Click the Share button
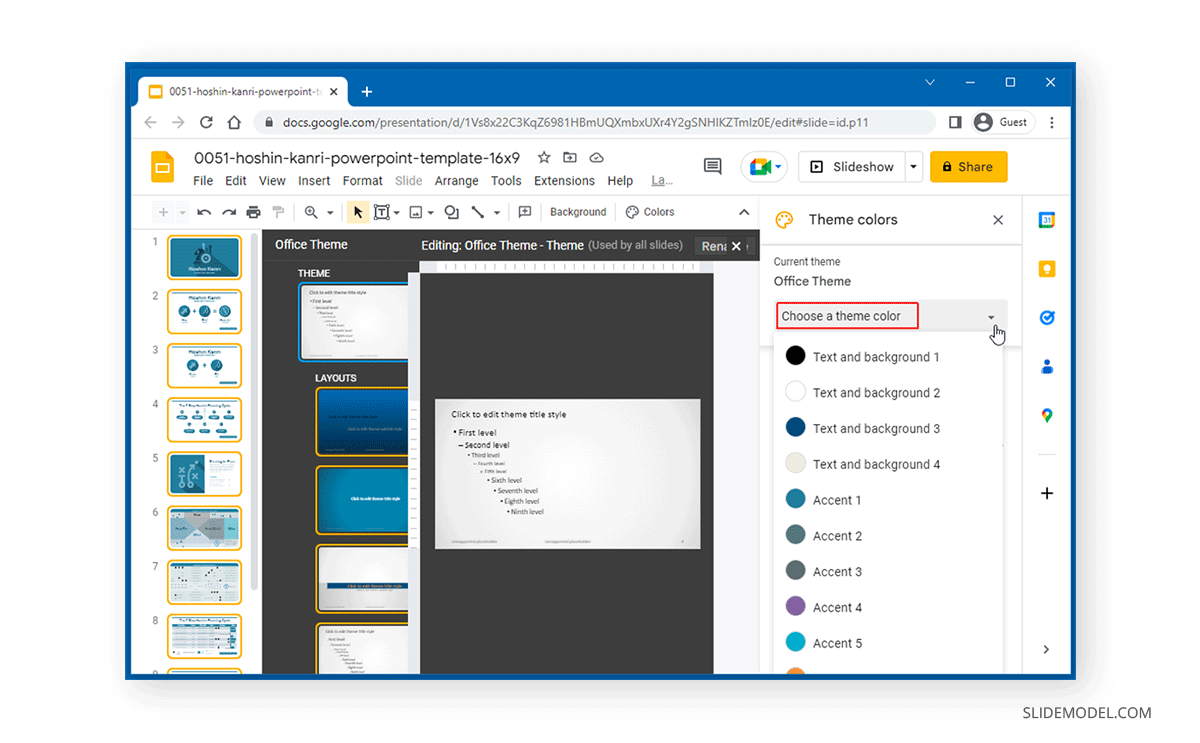The height and width of the screenshot is (743, 1200). 968,166
